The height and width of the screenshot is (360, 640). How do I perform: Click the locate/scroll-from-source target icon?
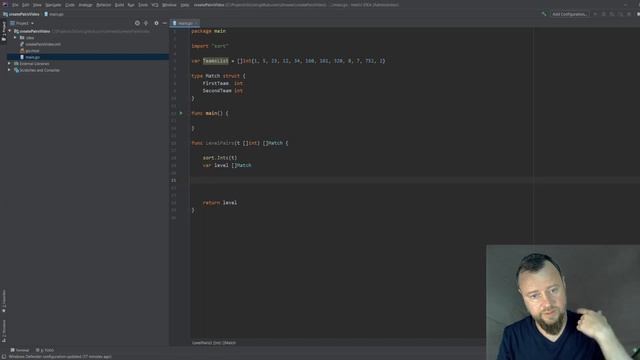point(137,23)
